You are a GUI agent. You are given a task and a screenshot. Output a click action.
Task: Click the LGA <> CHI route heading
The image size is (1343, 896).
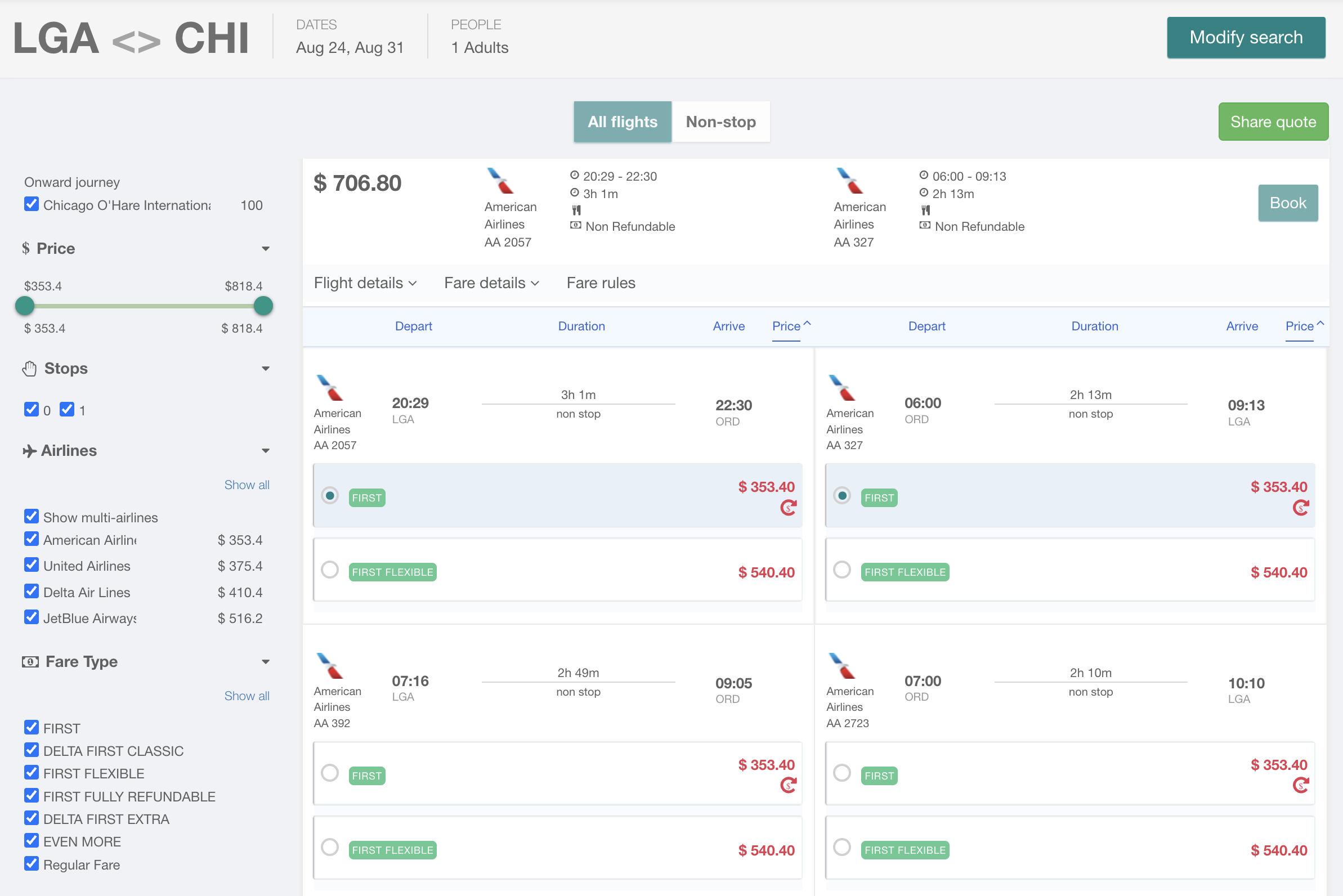(x=131, y=38)
